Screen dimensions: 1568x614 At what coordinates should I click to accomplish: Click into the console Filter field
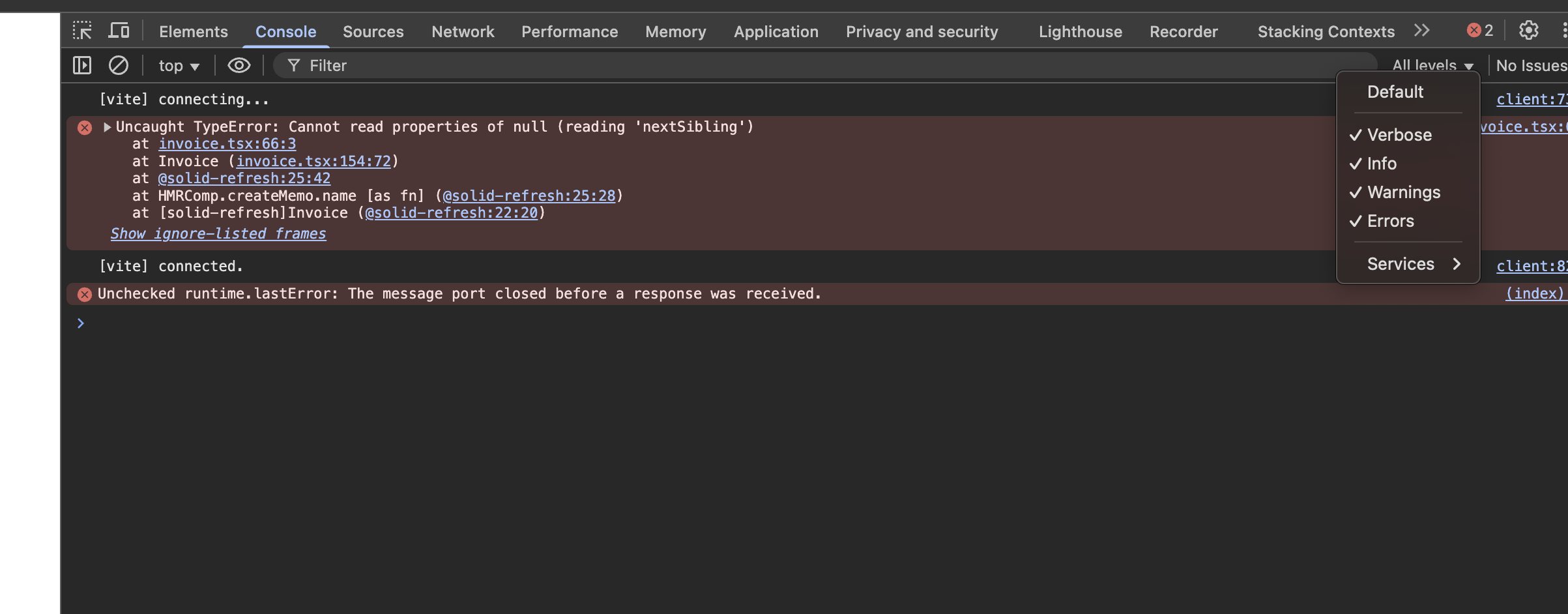point(782,65)
